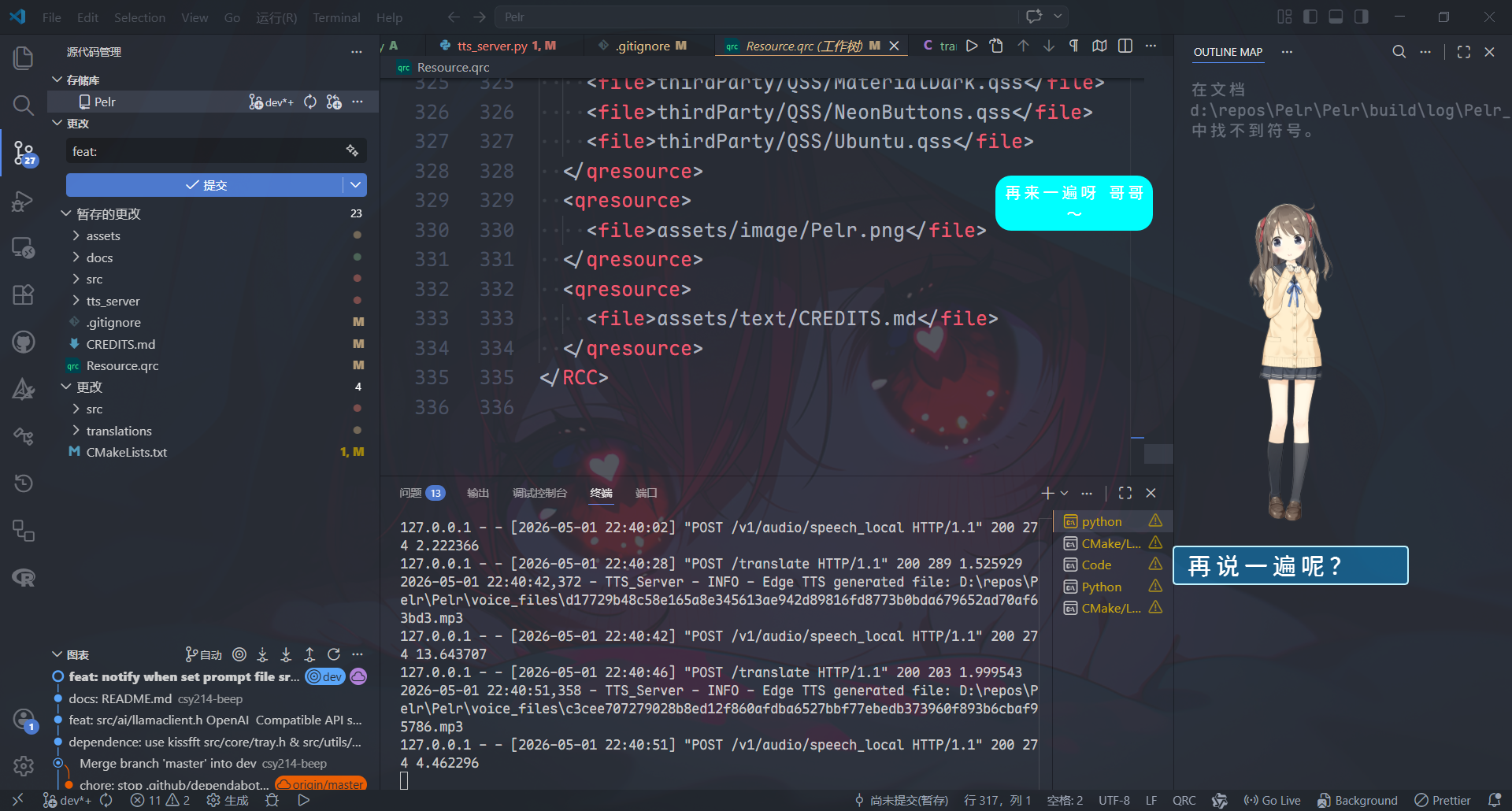This screenshot has width=1512, height=811.
Task: Toggle auto branch filter in graph header
Action: pyautogui.click(x=203, y=654)
